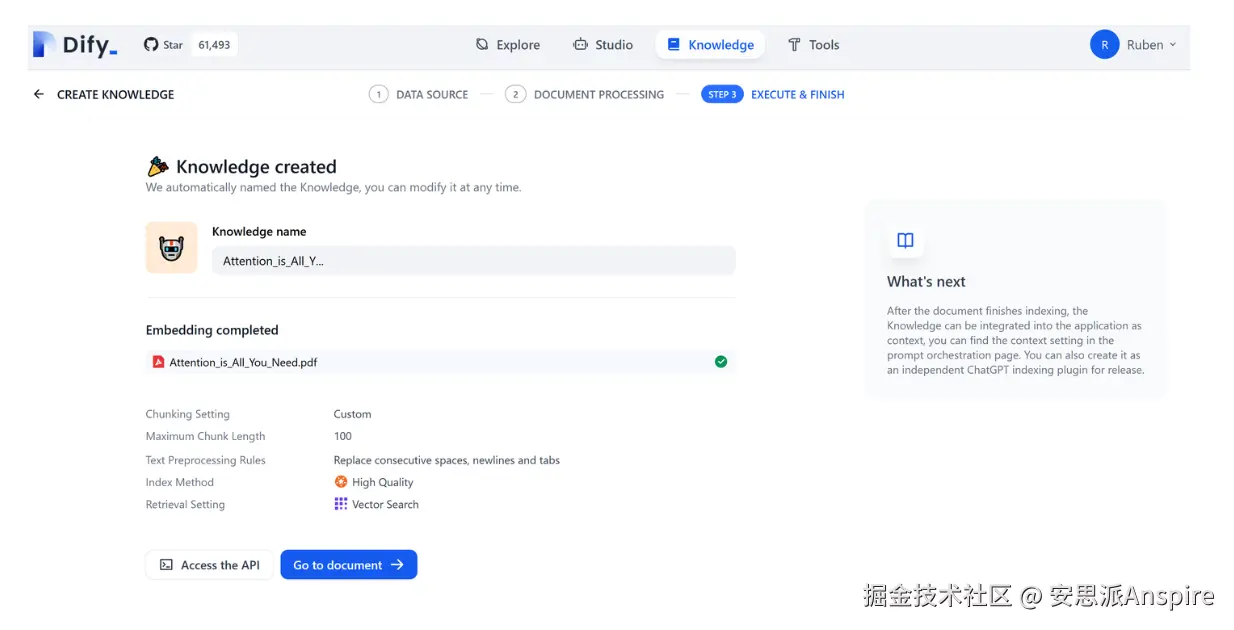
Task: Click the green embedding completed checkmark
Action: 721,362
